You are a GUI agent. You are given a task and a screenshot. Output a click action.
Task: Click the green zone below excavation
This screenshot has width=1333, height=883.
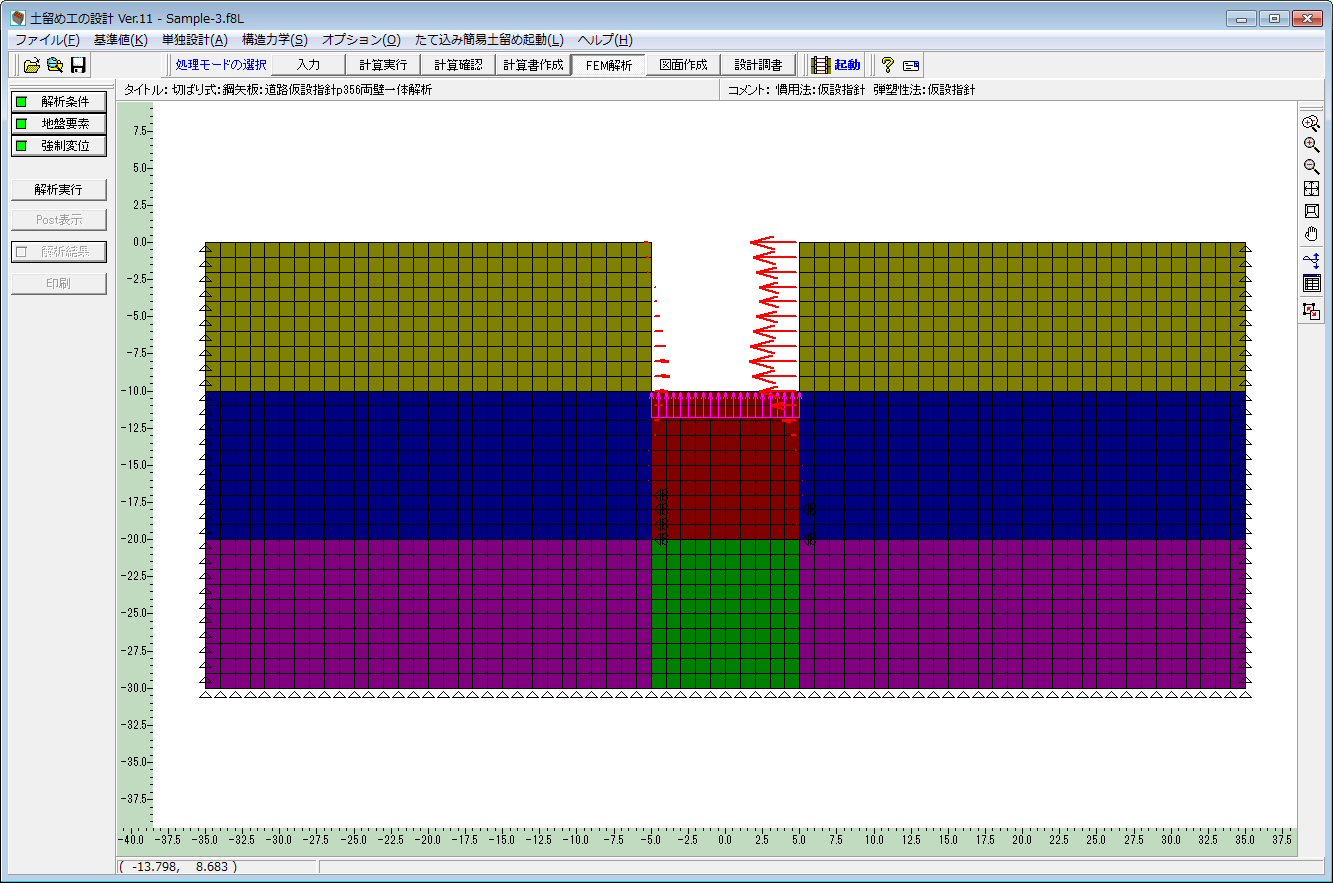(x=725, y=614)
